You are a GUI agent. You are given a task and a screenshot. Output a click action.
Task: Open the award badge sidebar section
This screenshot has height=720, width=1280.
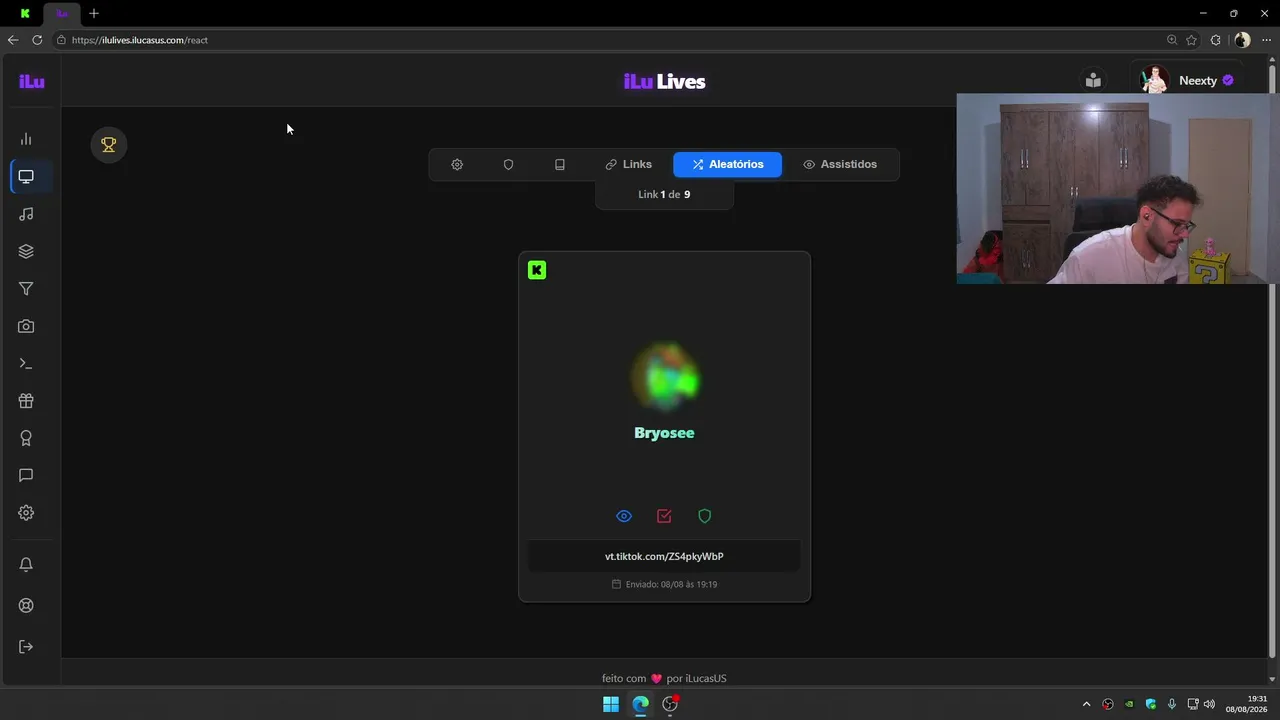click(26, 438)
